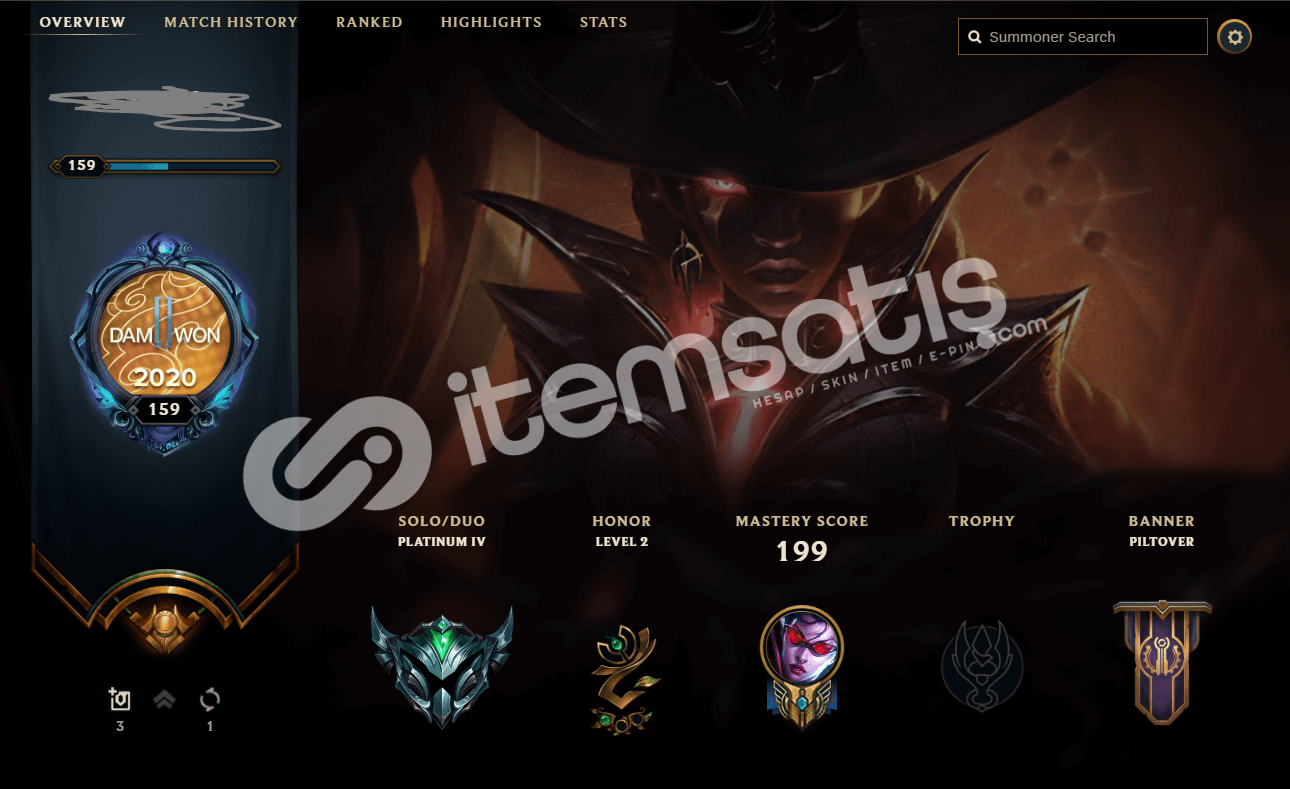Click the loot chest icon above number 3

coord(120,700)
